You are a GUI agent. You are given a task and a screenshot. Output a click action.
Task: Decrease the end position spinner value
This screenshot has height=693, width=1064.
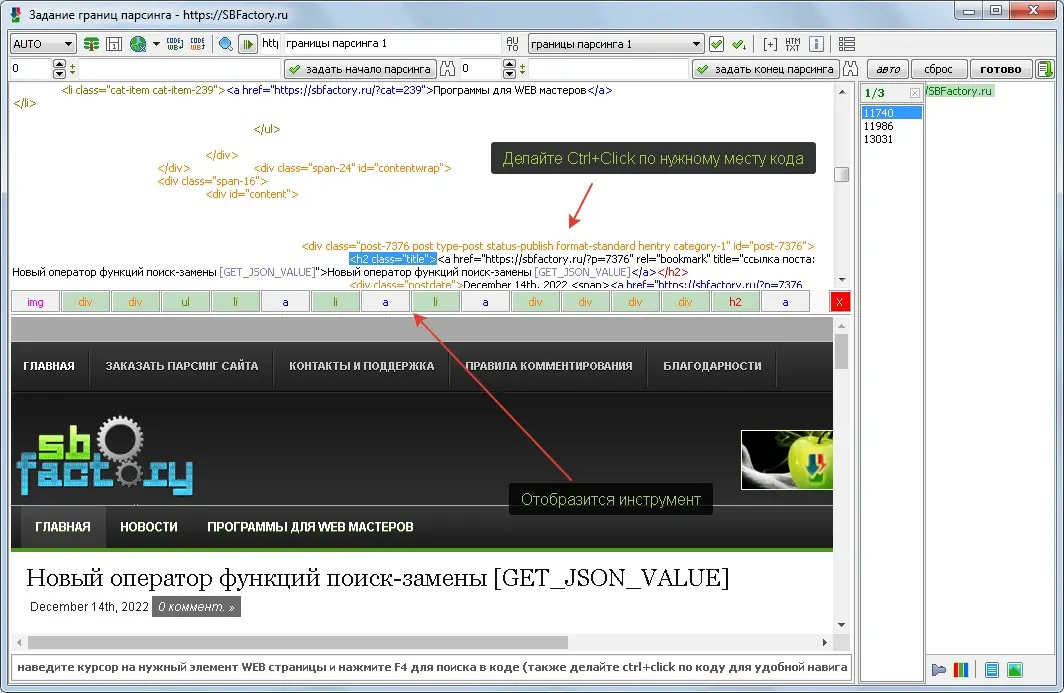coord(510,73)
